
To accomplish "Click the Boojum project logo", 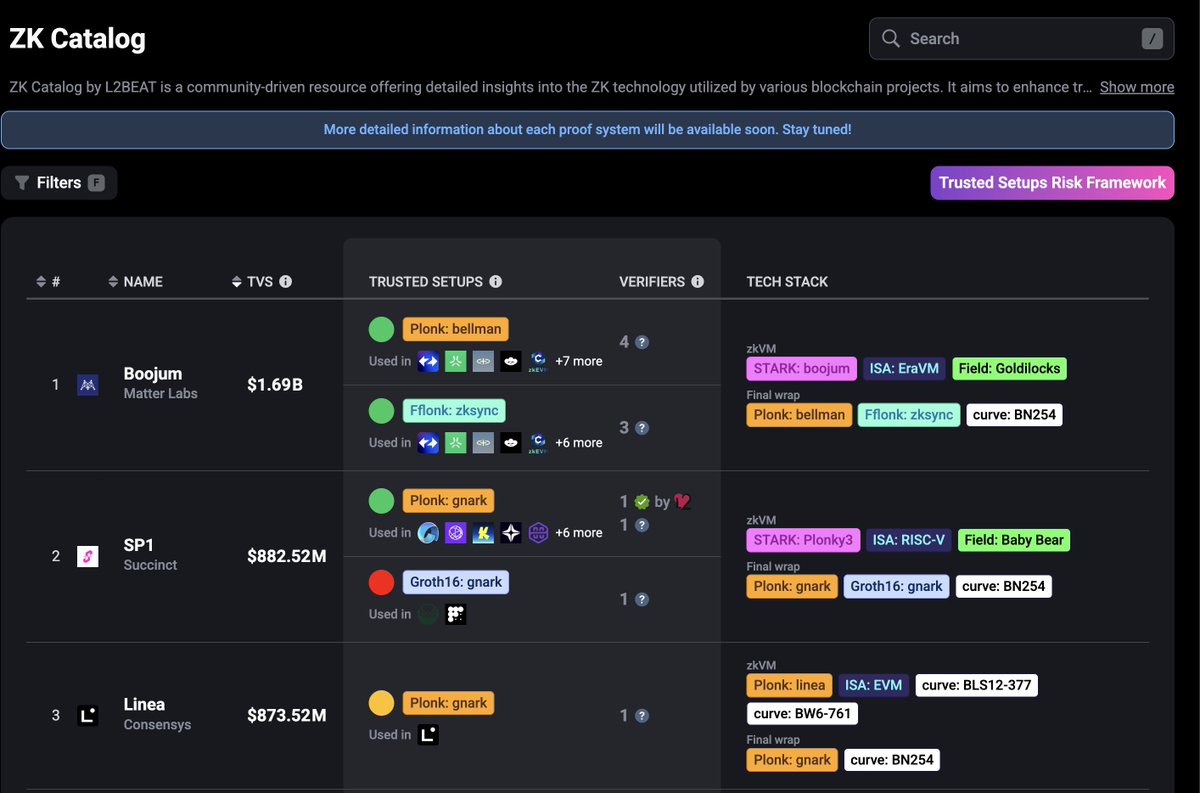I will click(88, 384).
